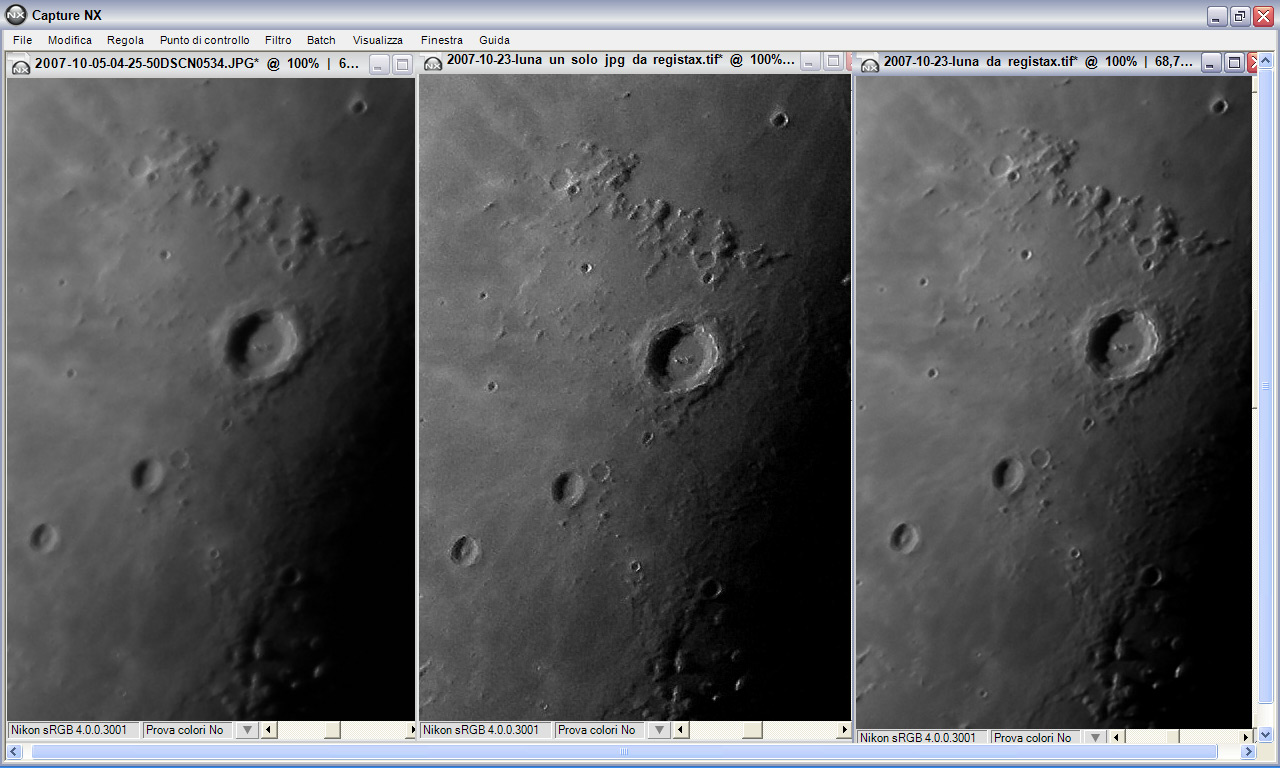Image resolution: width=1280 pixels, height=768 pixels.
Task: Minimize the Capture NX application window
Action: point(1216,15)
